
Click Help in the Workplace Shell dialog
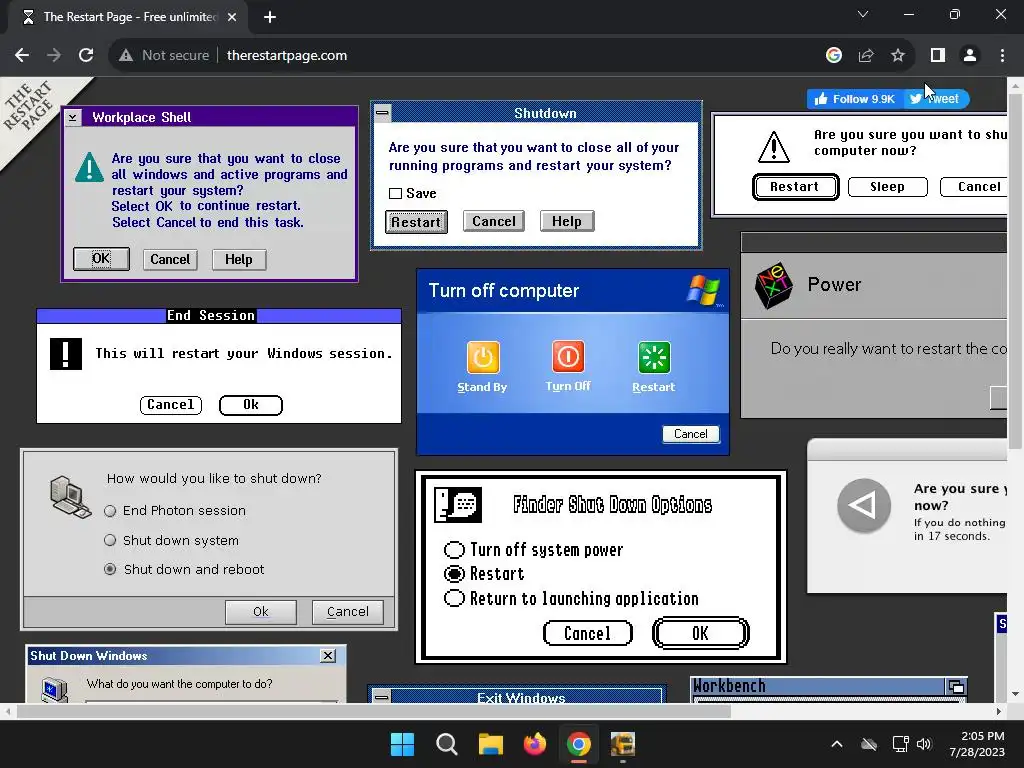239,259
